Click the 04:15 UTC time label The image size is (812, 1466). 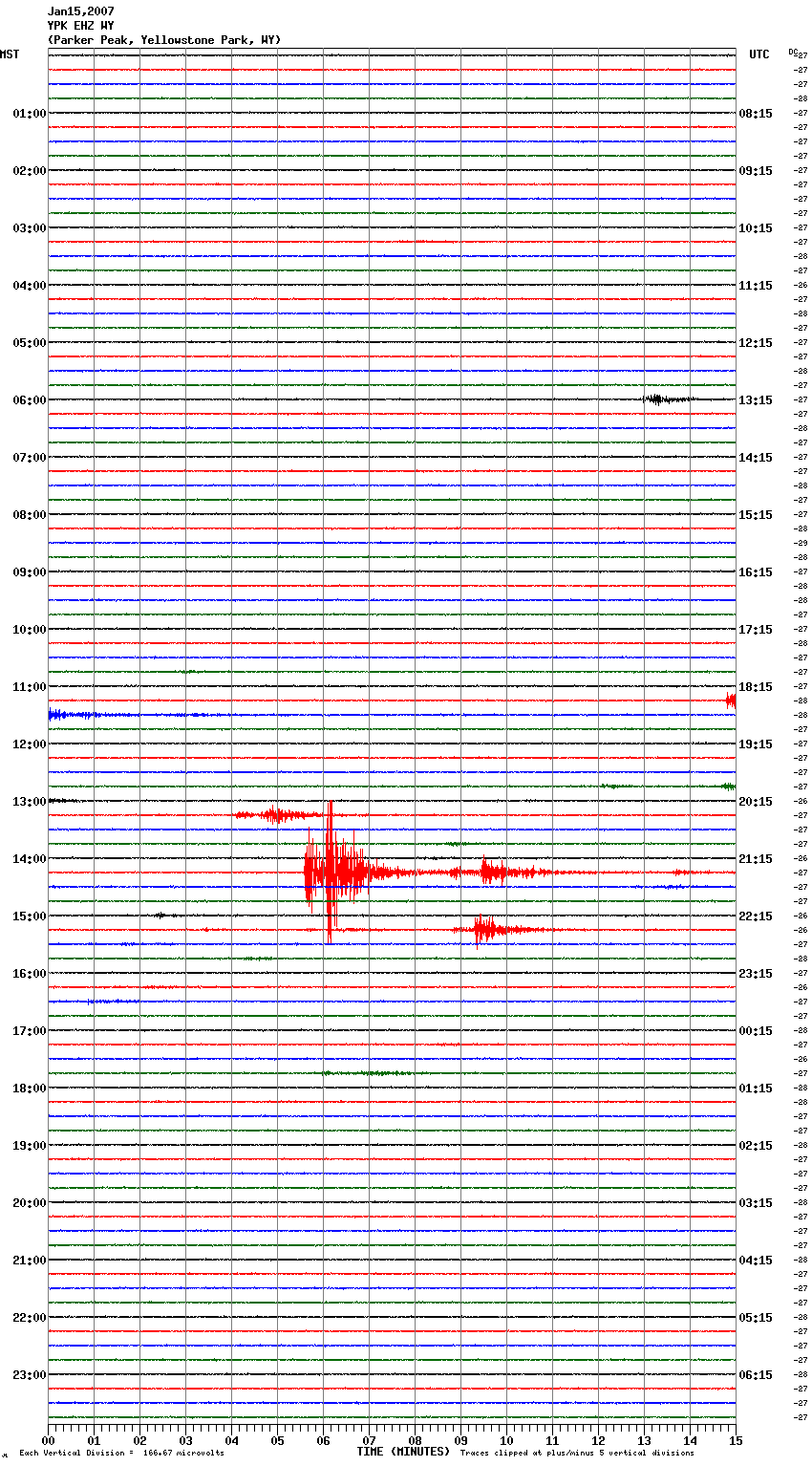(756, 1261)
